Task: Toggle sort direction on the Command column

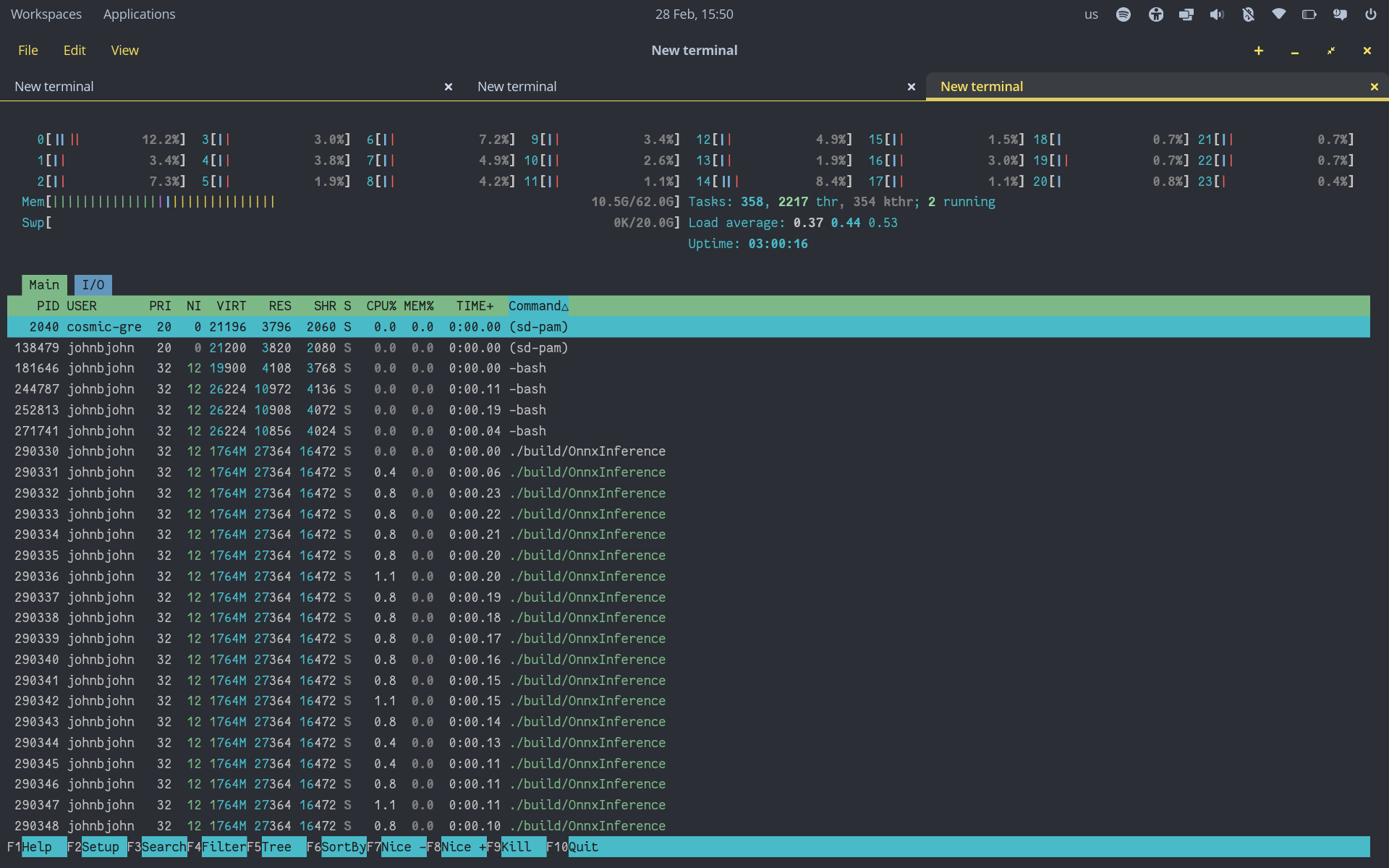Action: point(538,306)
